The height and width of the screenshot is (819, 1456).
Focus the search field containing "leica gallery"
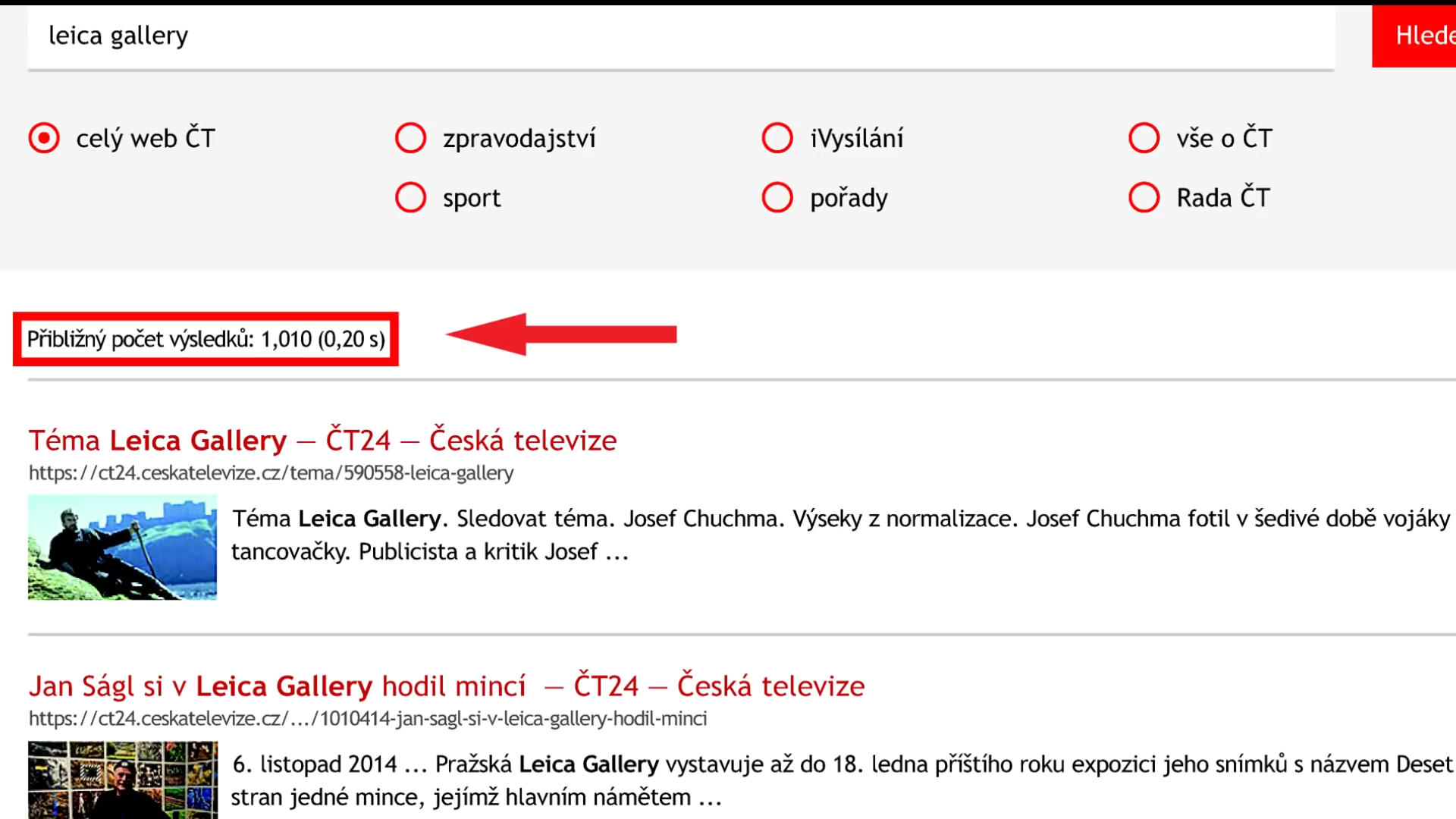[x=681, y=36]
